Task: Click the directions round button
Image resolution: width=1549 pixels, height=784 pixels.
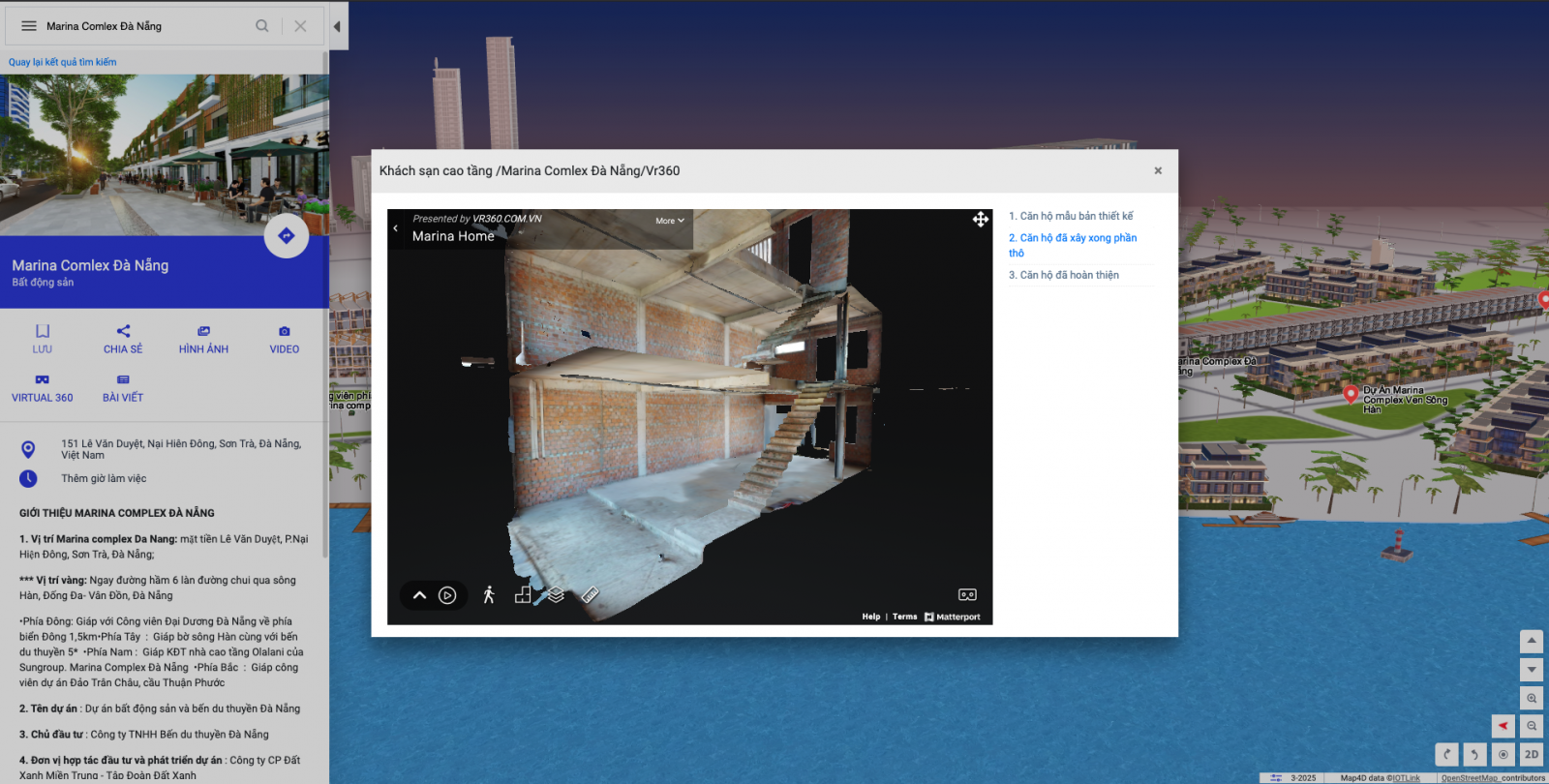Action: tap(287, 235)
